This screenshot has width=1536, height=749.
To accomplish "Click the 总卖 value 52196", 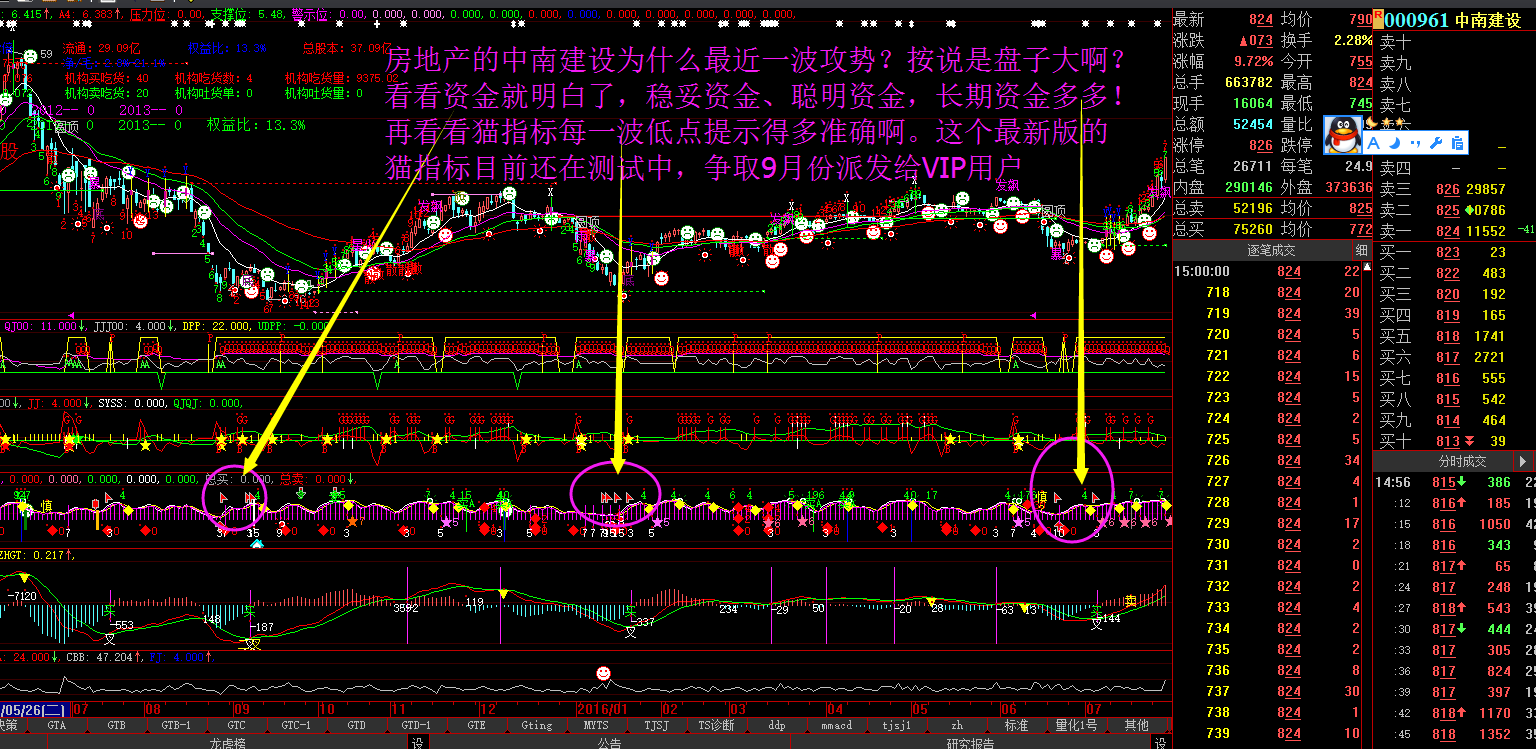I will coord(1253,208).
